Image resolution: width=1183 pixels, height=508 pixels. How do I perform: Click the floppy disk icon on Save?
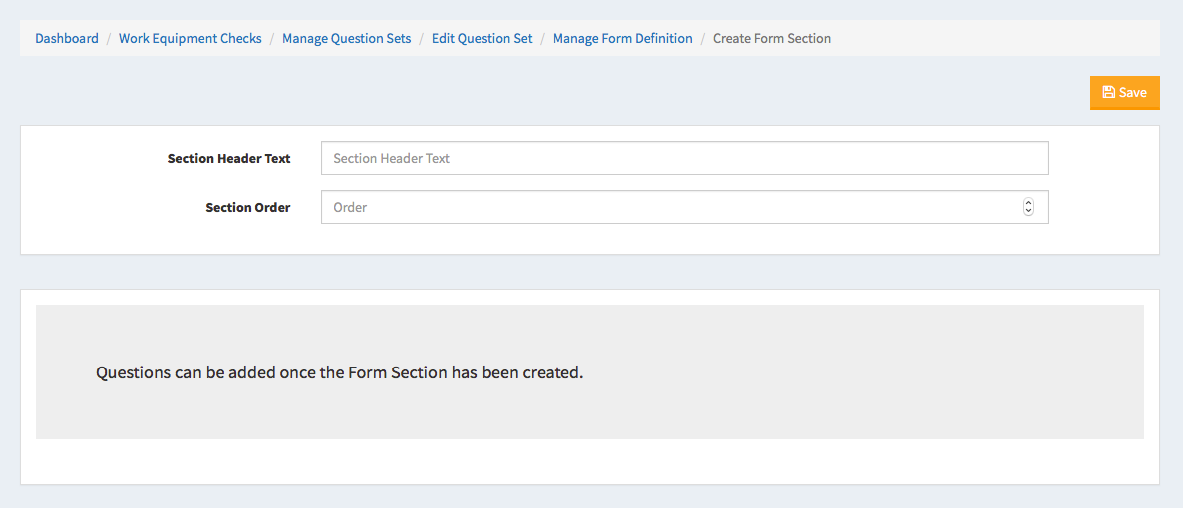tap(1108, 93)
